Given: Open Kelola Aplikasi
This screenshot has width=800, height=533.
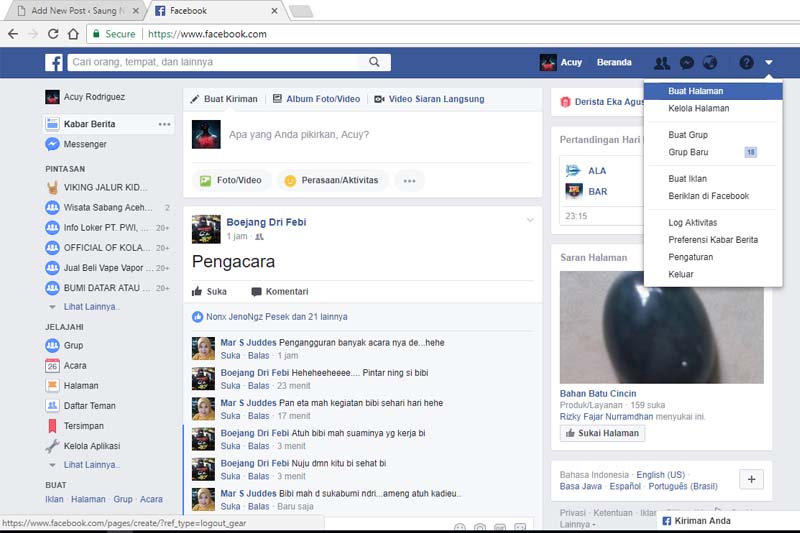Looking at the screenshot, I should coord(92,446).
